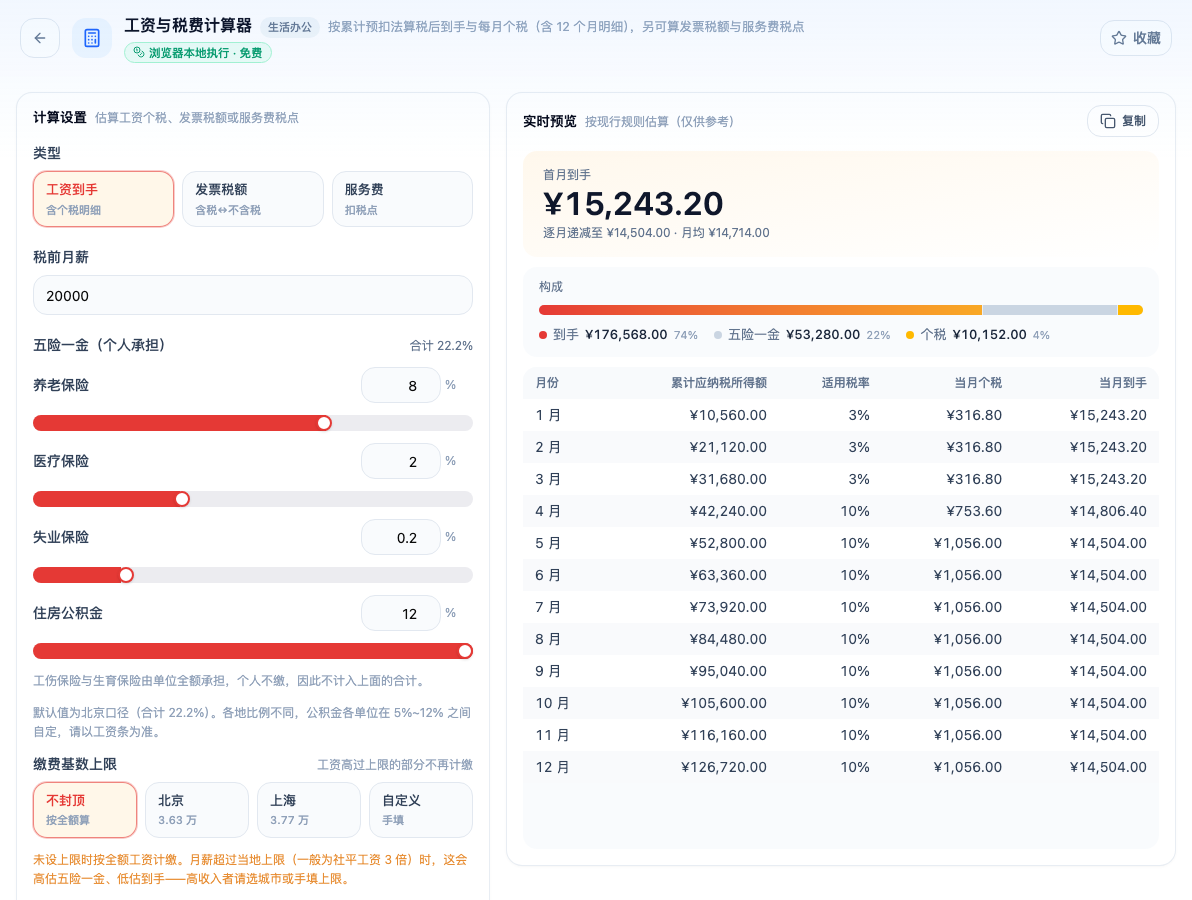
Task: Click the 住房公积金 slider handle
Action: tap(465, 651)
